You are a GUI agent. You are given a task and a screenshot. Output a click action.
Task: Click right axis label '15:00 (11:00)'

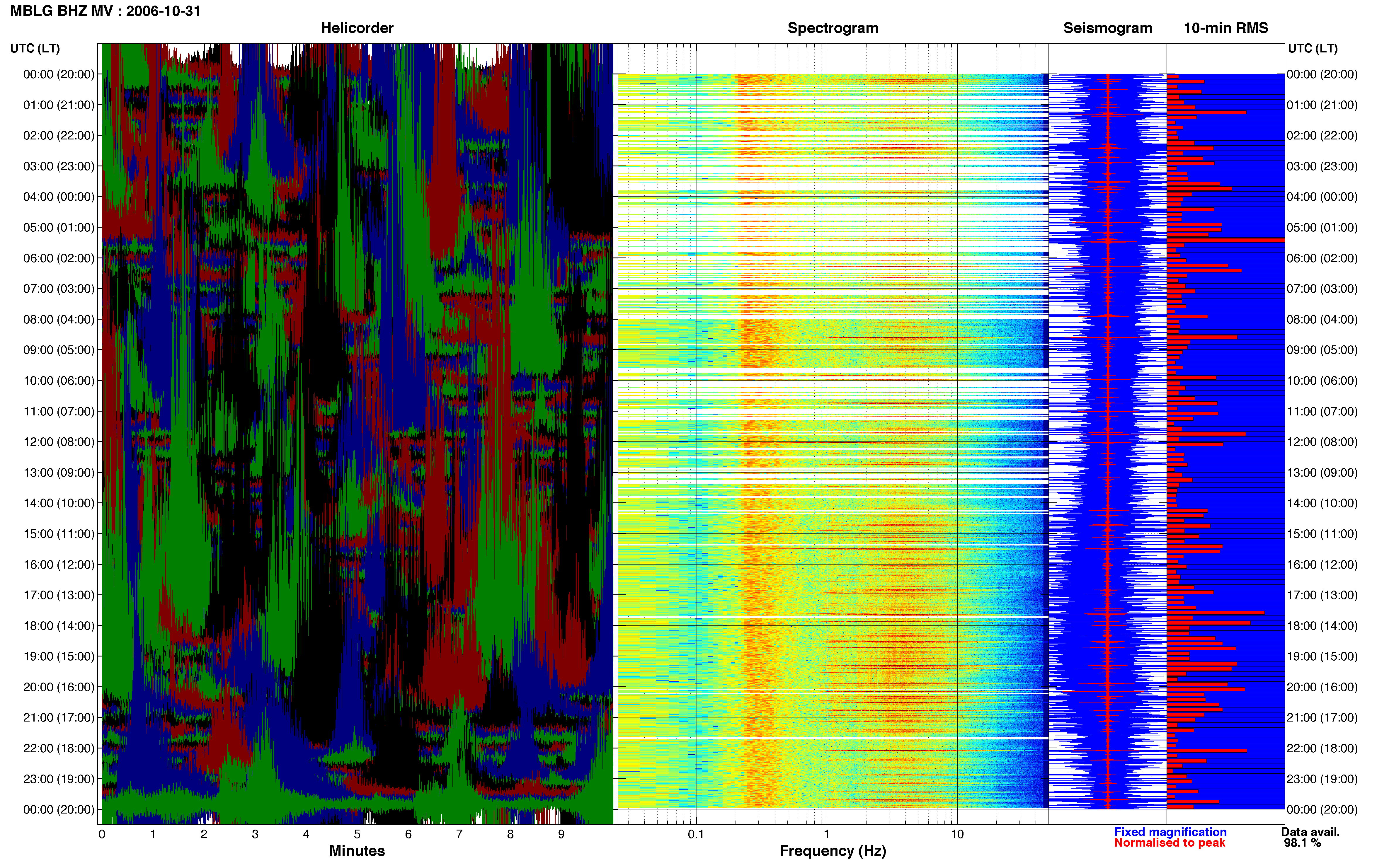(x=1322, y=533)
